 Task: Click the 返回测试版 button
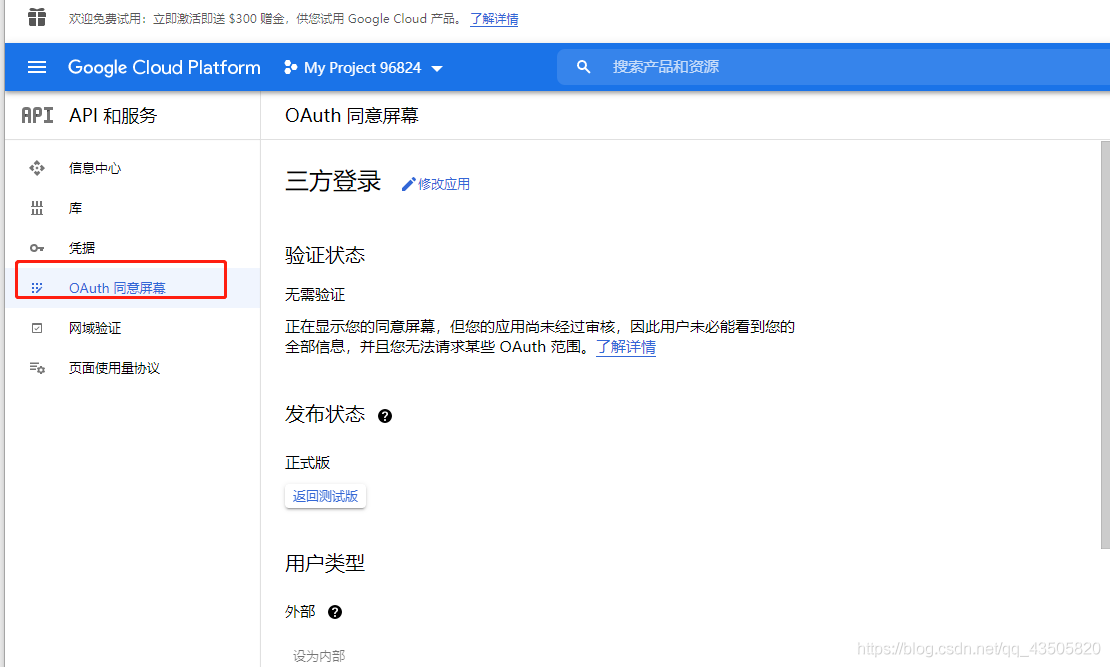click(326, 496)
